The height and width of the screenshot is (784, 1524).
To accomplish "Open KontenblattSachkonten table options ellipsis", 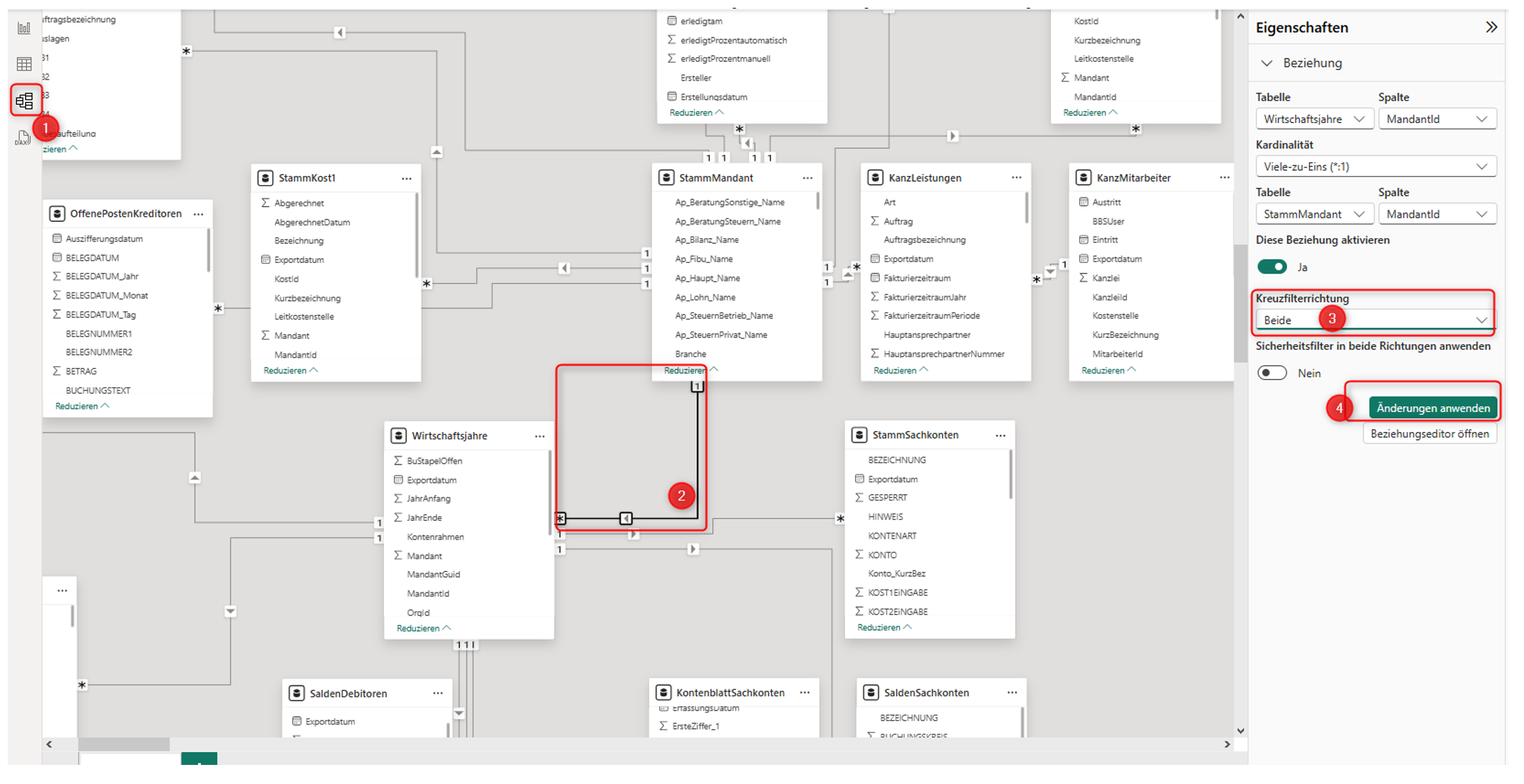I will pyautogui.click(x=805, y=693).
